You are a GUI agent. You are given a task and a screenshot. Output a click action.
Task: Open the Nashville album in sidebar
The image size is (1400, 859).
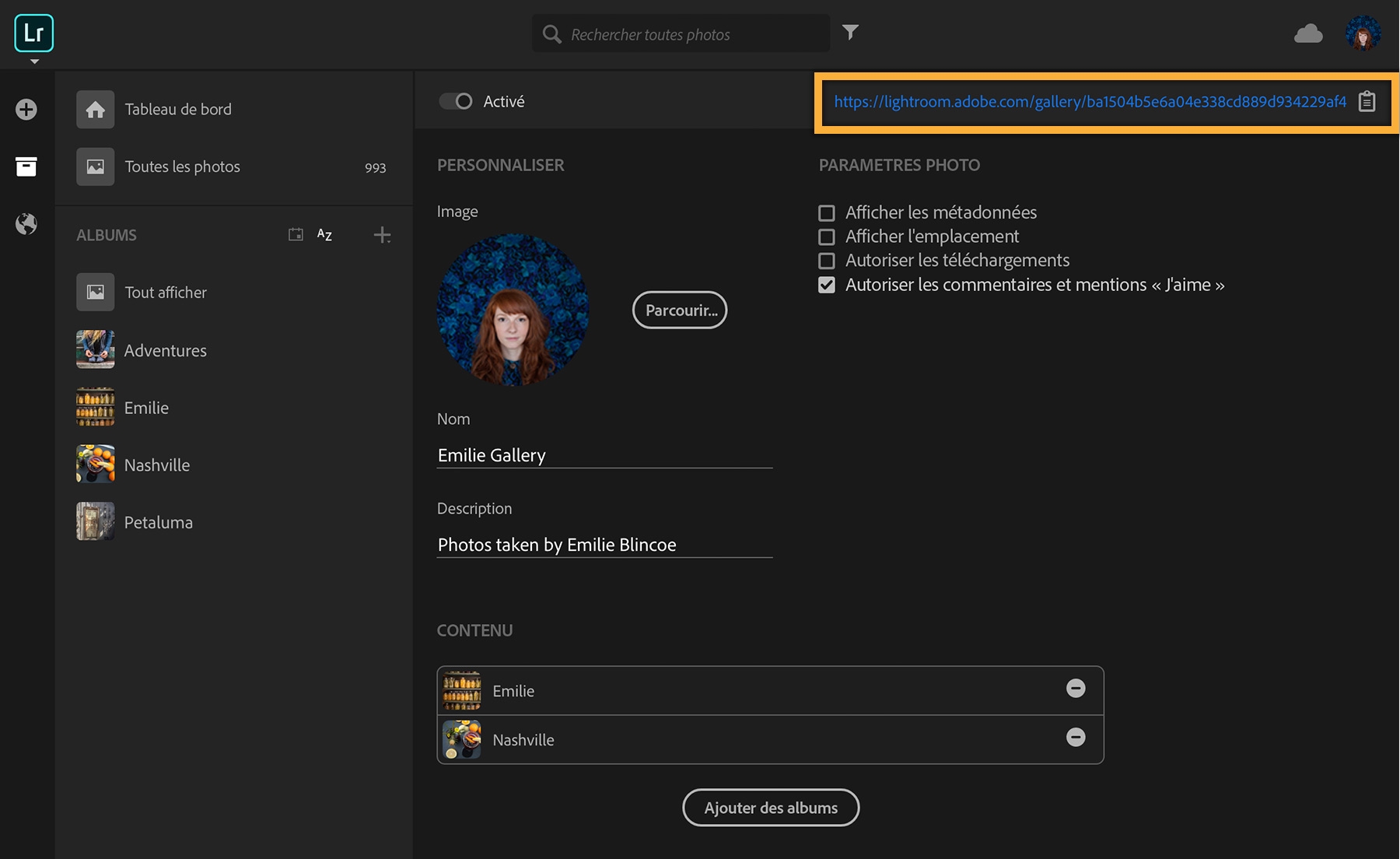tap(157, 465)
